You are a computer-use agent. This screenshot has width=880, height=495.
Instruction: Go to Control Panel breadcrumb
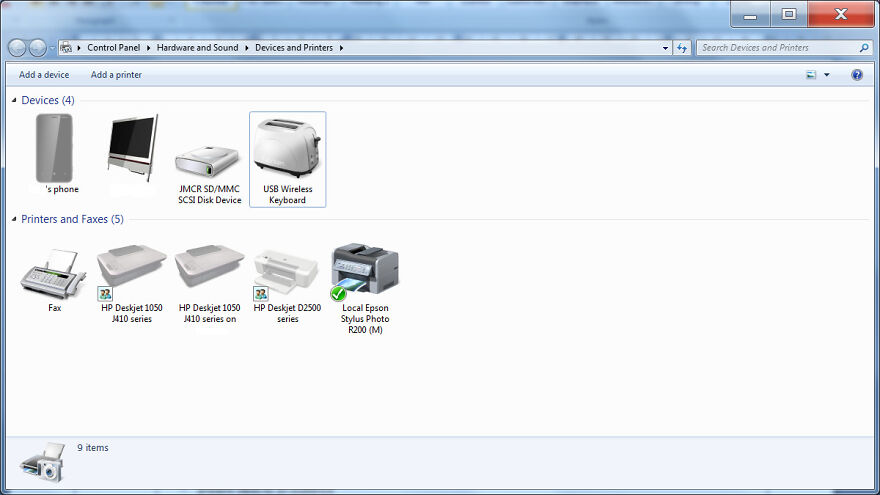click(x=113, y=48)
